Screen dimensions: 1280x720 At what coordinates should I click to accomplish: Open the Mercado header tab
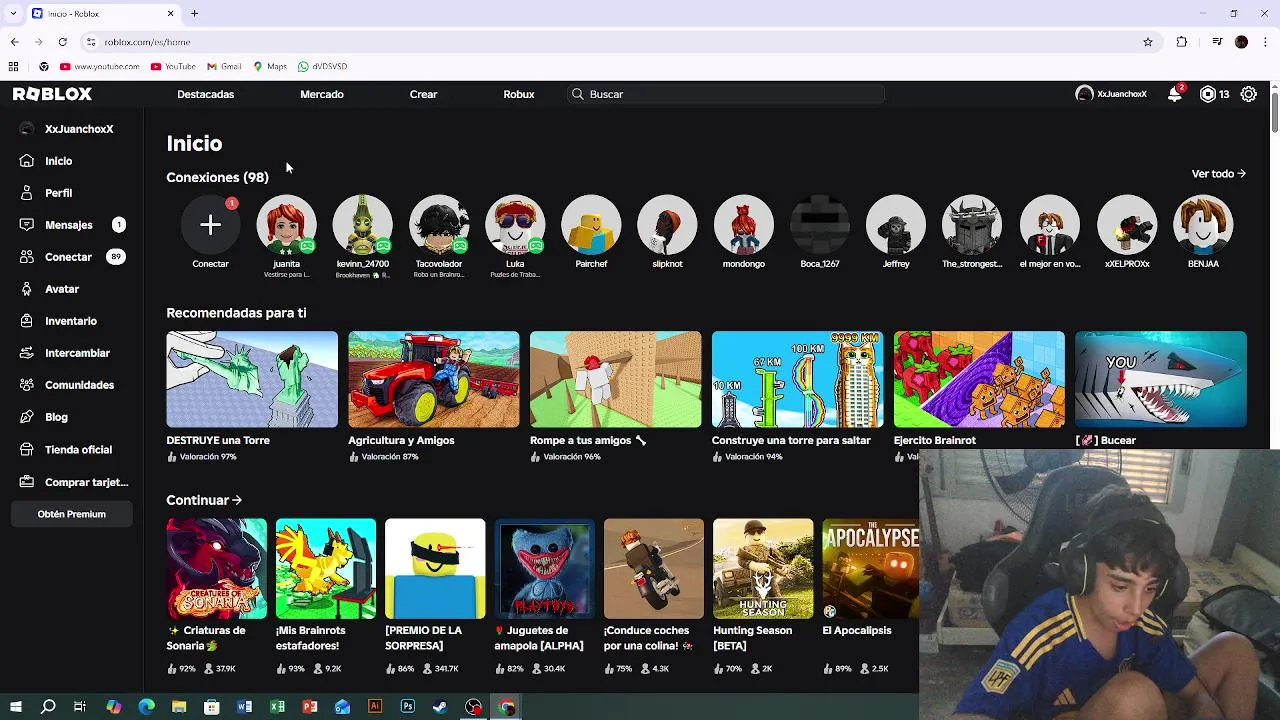pyautogui.click(x=322, y=94)
